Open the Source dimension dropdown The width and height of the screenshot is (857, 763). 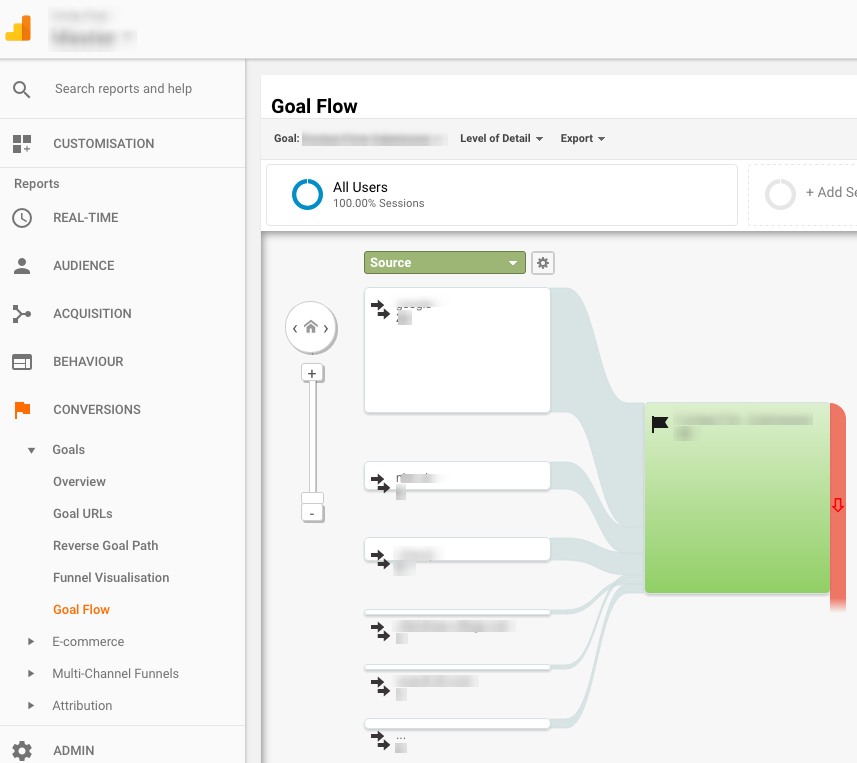(444, 263)
